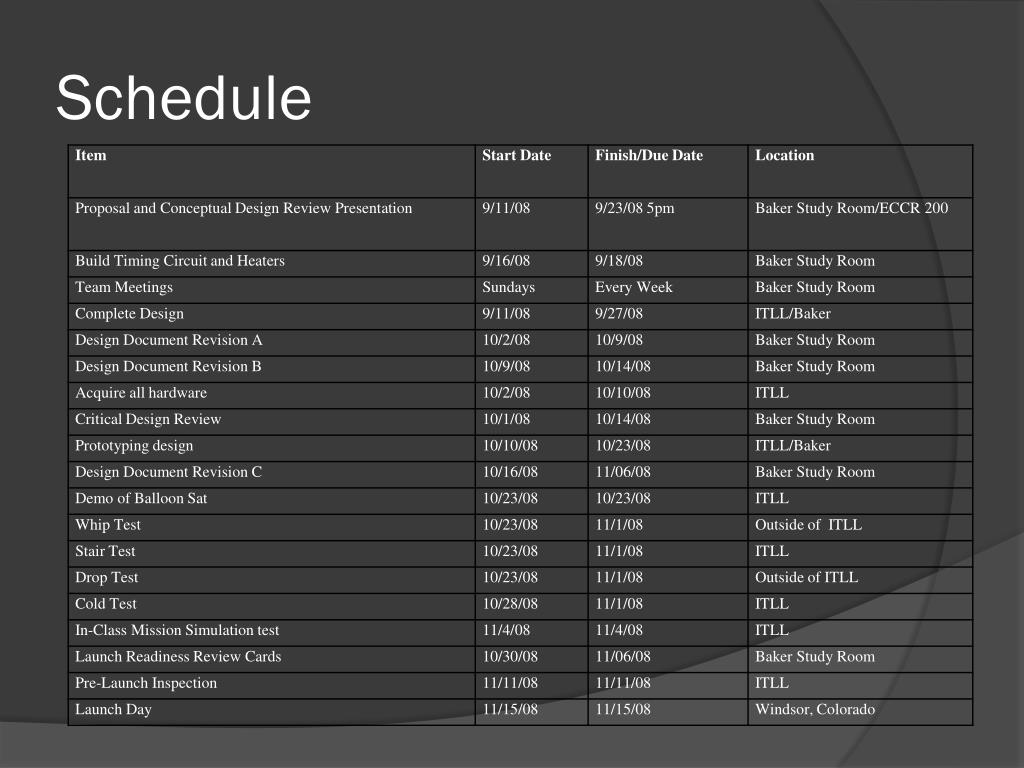The image size is (1024, 768).
Task: Click the 10/9/08 finish date for Revision A
Action: [x=618, y=340]
